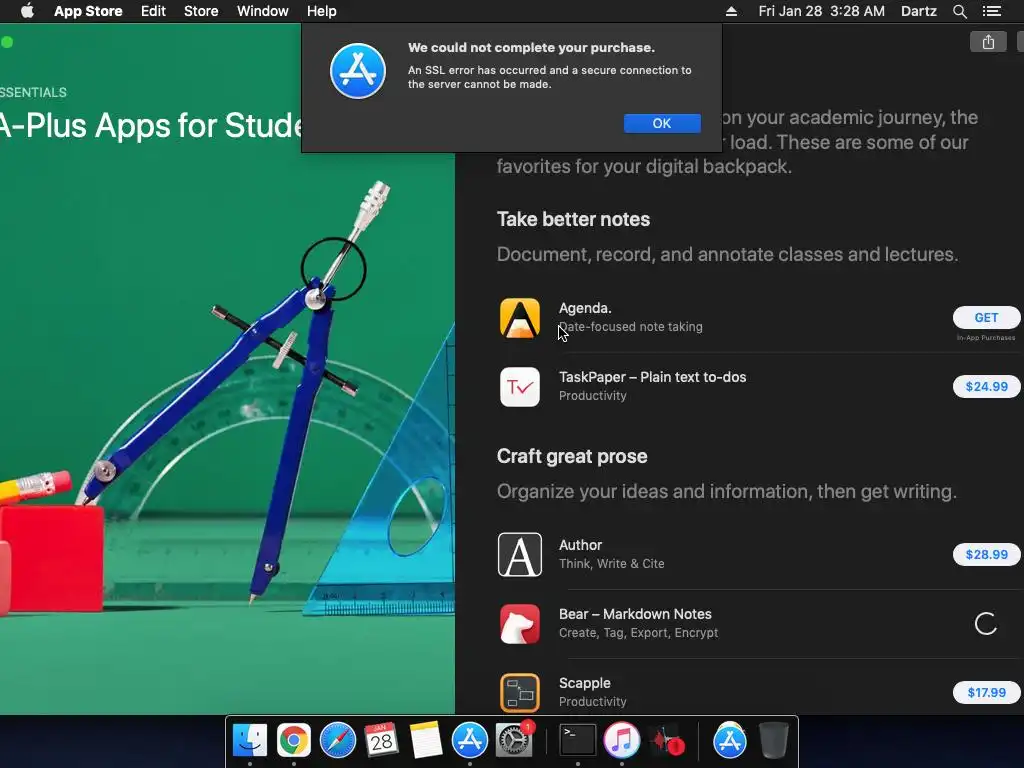Open TaskPaper – Plain text to-dos title
Viewport: 1024px width, 768px height.
click(652, 377)
